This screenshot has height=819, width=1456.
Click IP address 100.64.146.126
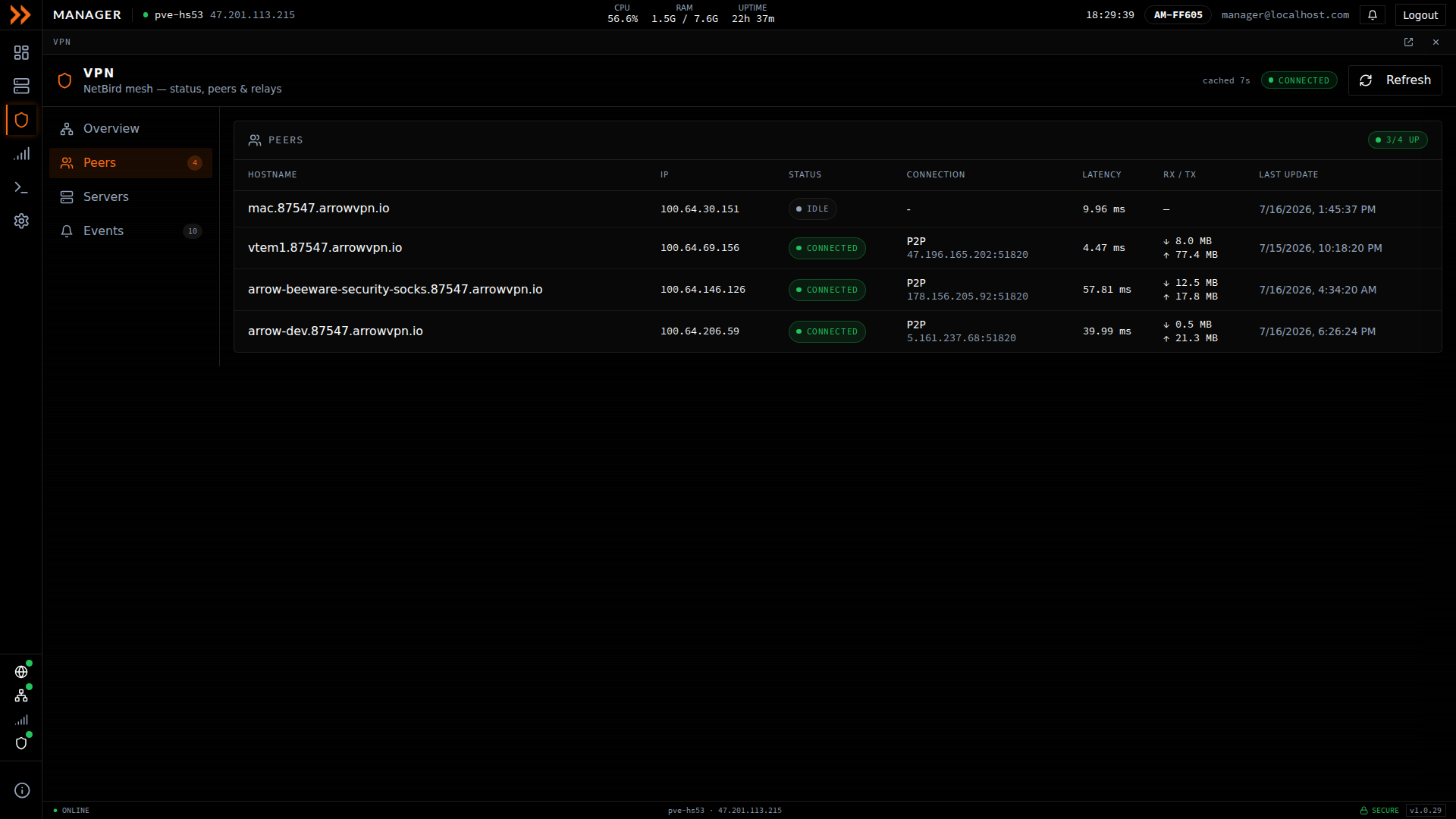702,290
